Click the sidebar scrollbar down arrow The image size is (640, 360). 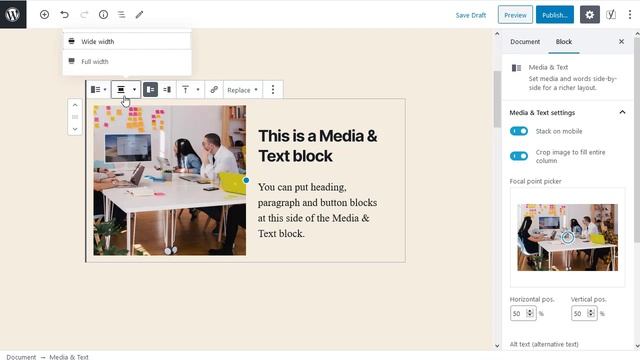[637, 346]
